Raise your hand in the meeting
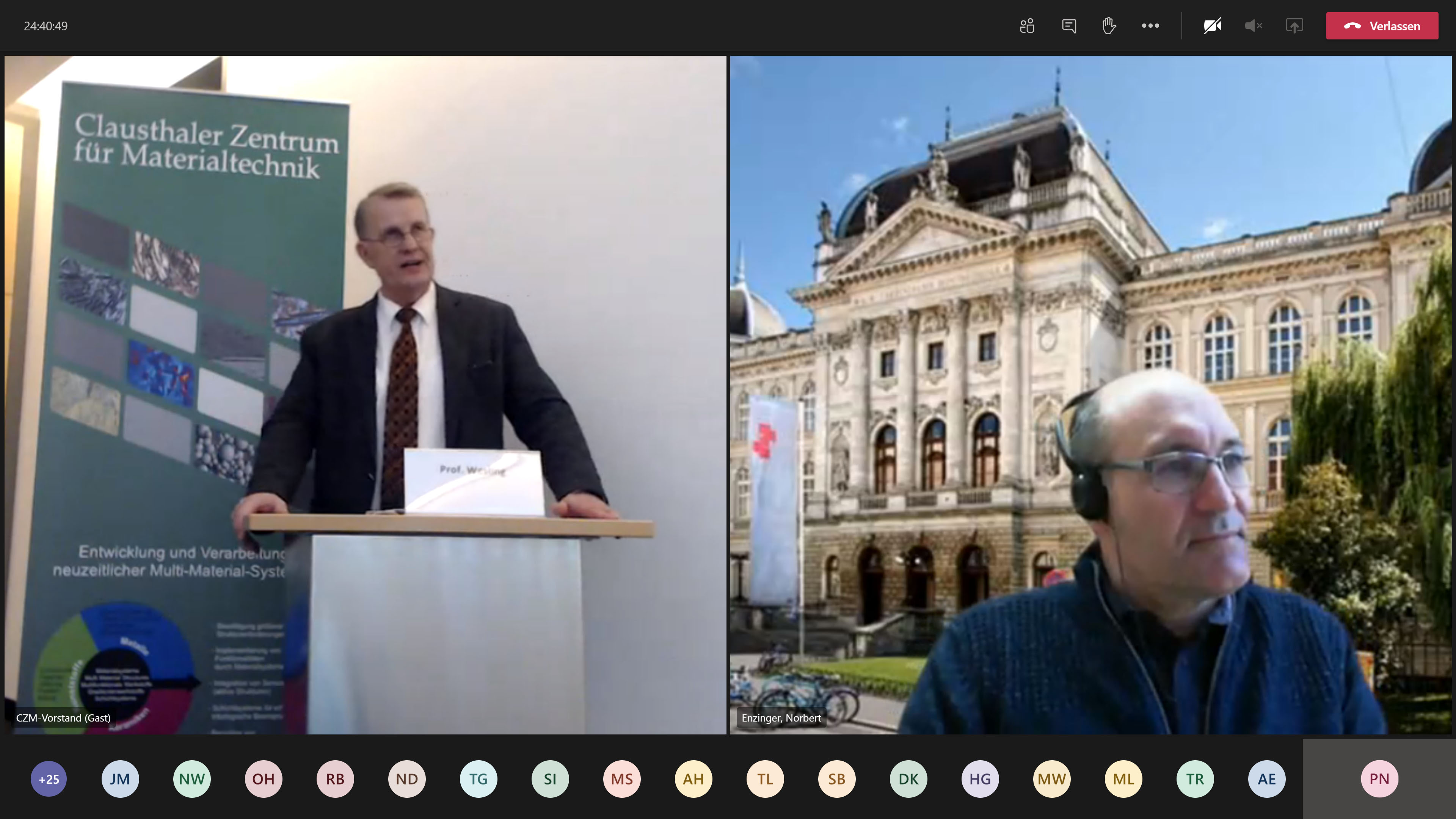The height and width of the screenshot is (819, 1456). pos(1109,26)
